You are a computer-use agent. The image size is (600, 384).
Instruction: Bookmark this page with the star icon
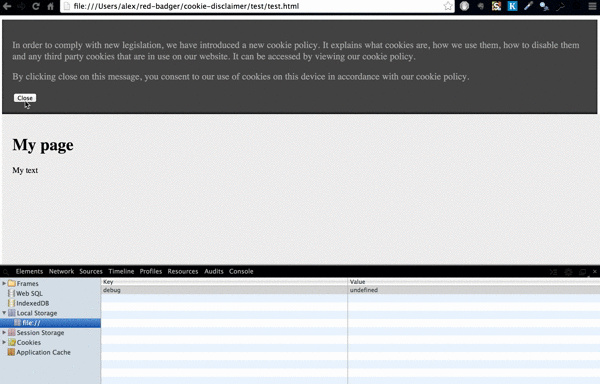click(448, 6)
